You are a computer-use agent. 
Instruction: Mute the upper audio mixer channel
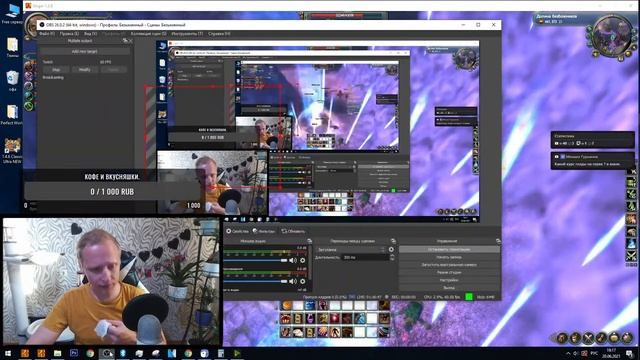click(293, 260)
